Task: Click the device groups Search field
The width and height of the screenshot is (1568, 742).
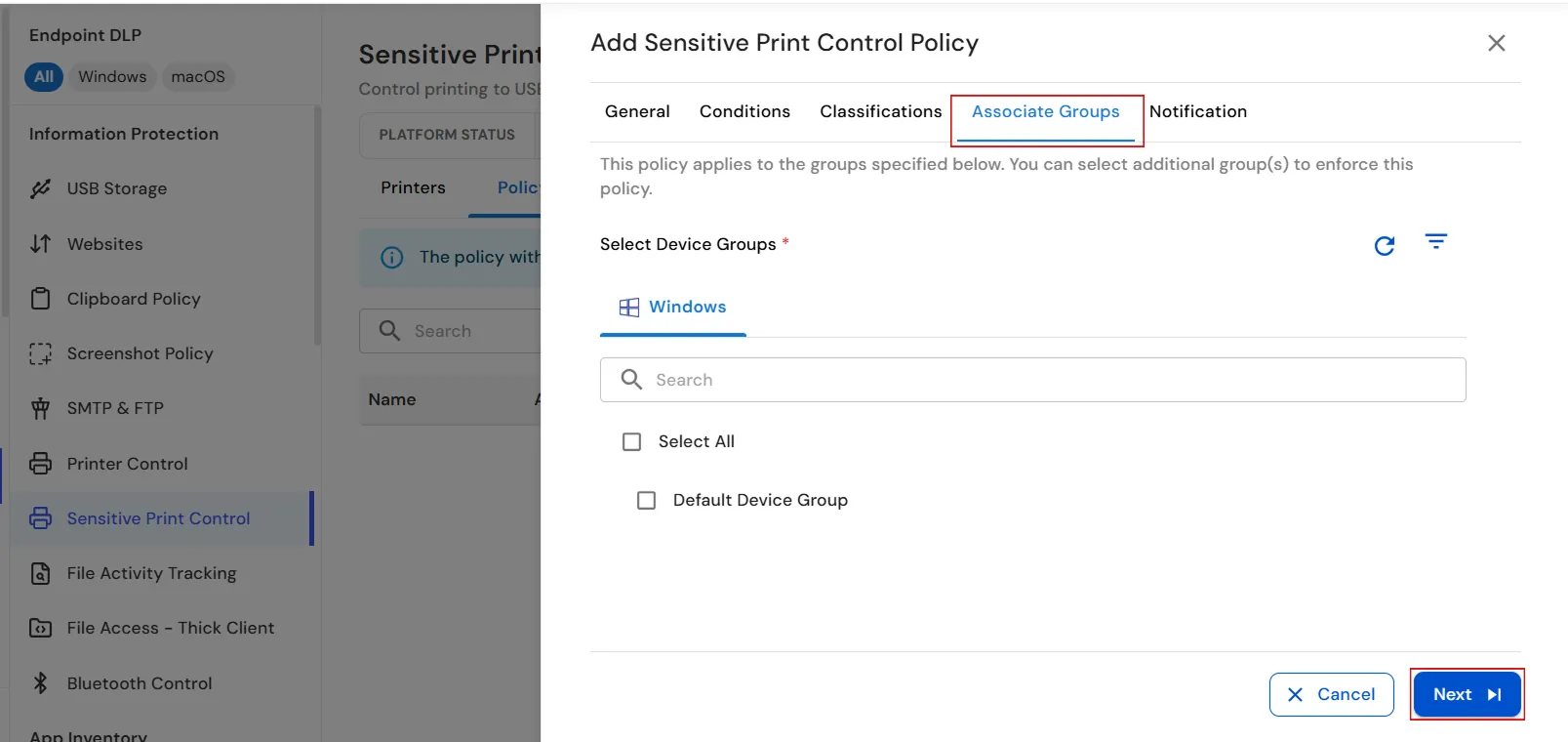Action: [x=1032, y=380]
